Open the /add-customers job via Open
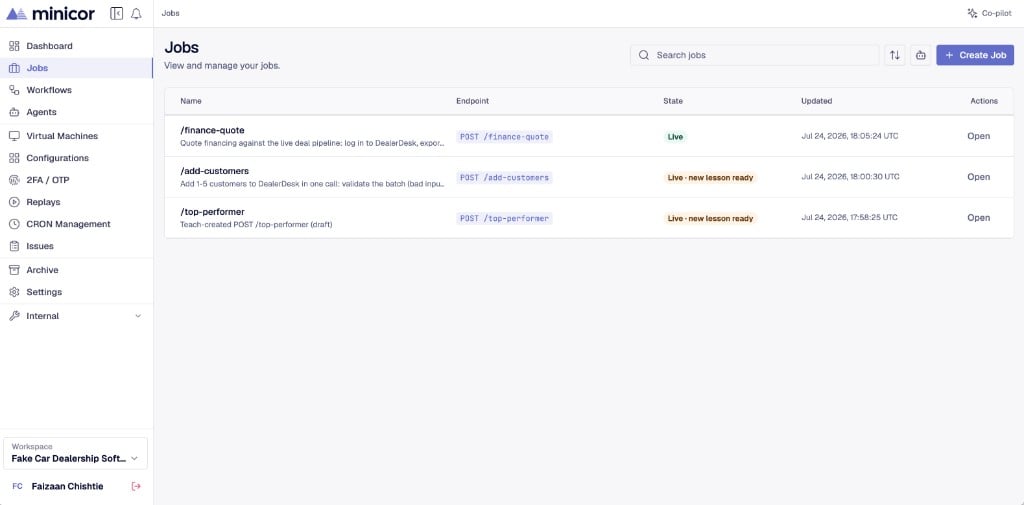Screen dimensions: 1024x505 point(978,177)
